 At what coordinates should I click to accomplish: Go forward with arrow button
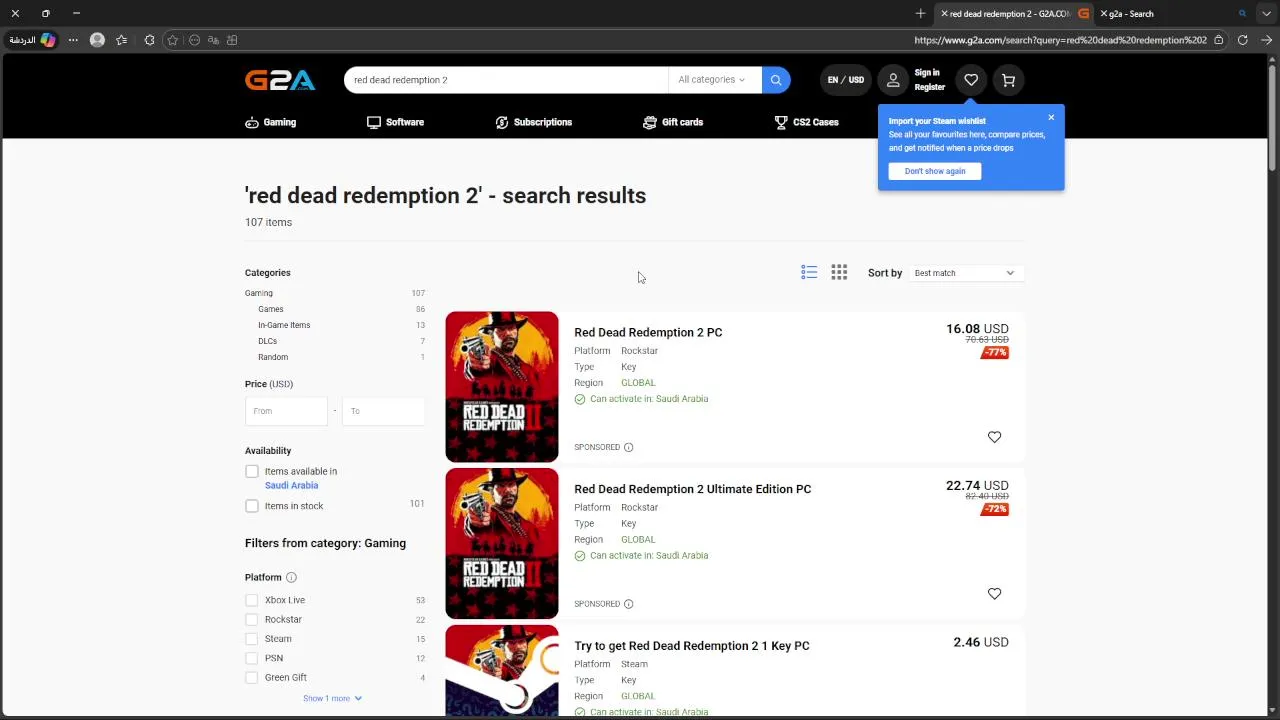tap(1266, 40)
